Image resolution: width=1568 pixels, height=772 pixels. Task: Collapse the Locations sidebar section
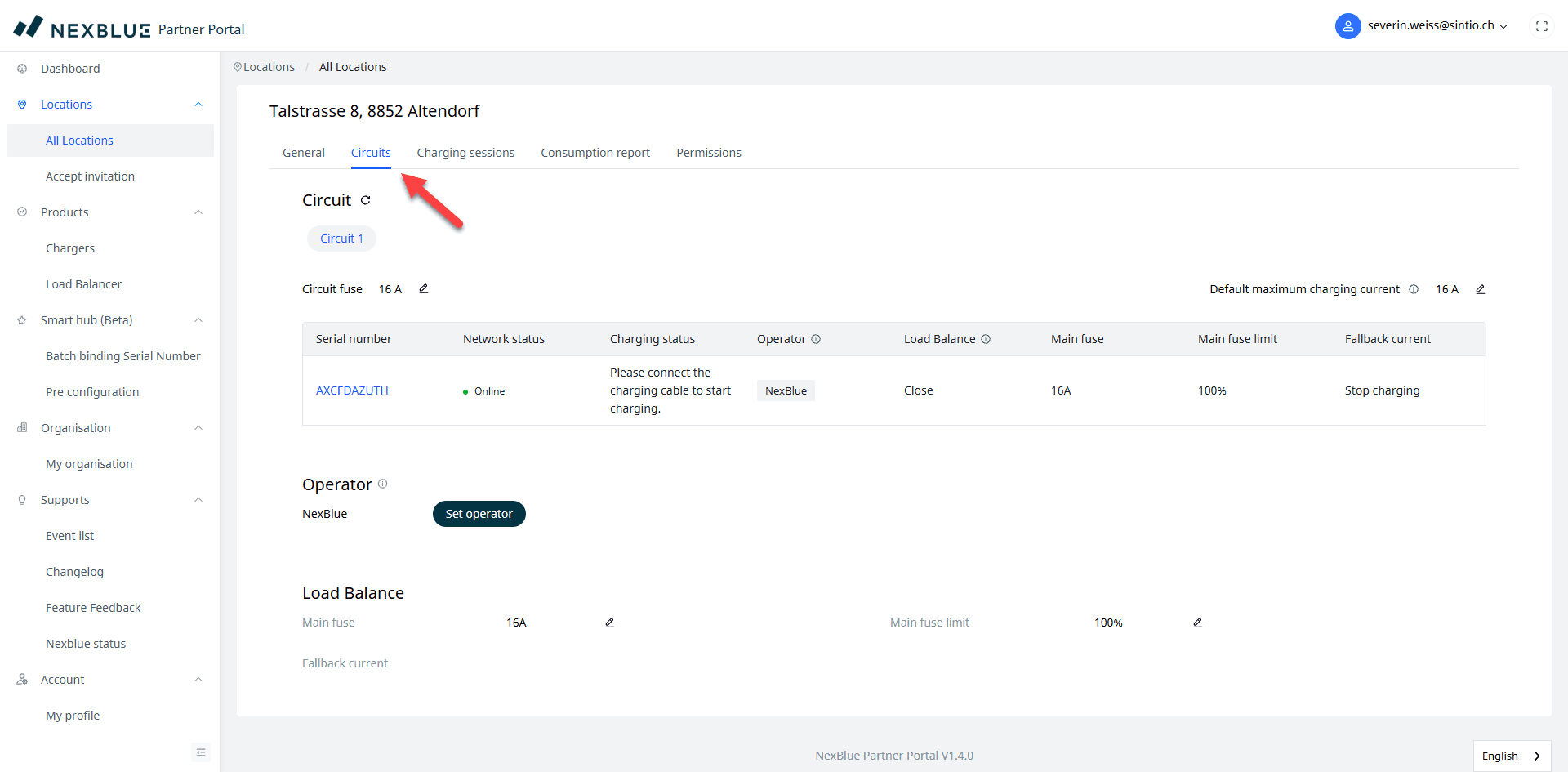[198, 105]
